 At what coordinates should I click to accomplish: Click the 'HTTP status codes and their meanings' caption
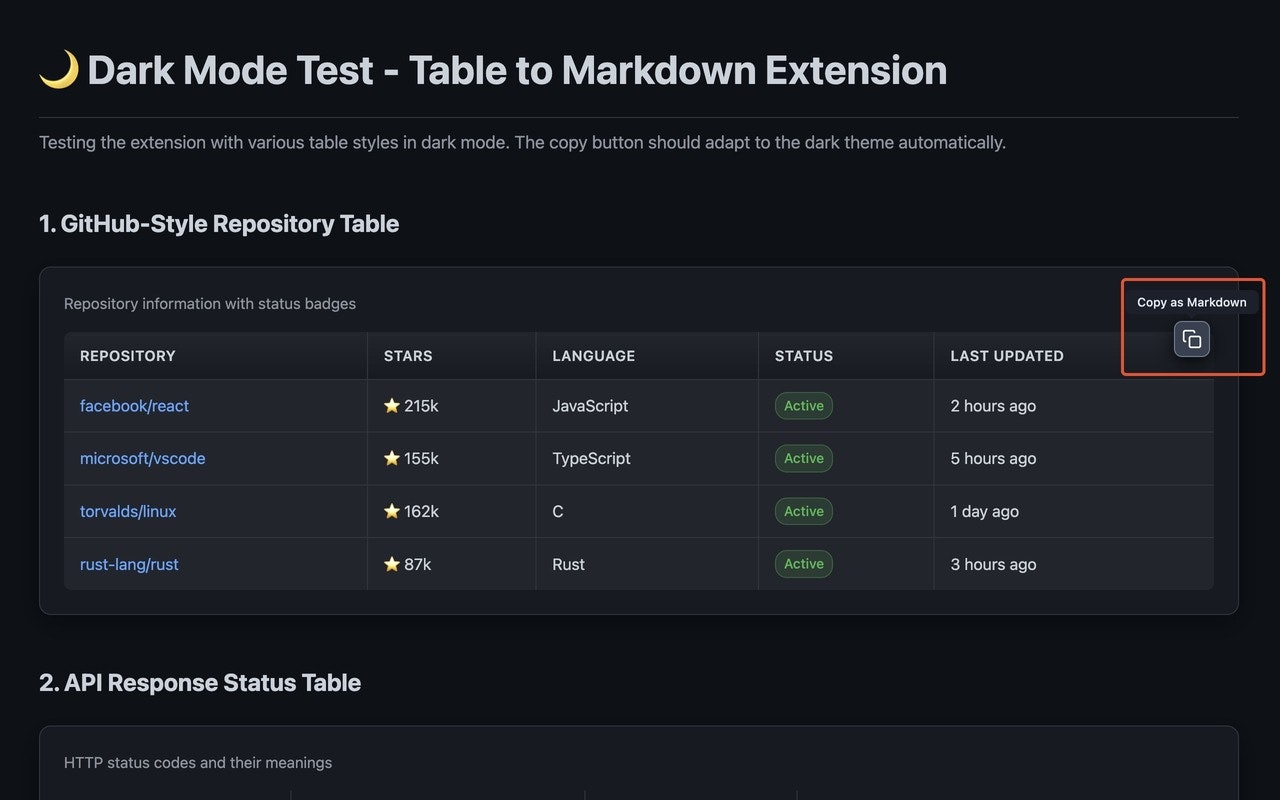198,763
